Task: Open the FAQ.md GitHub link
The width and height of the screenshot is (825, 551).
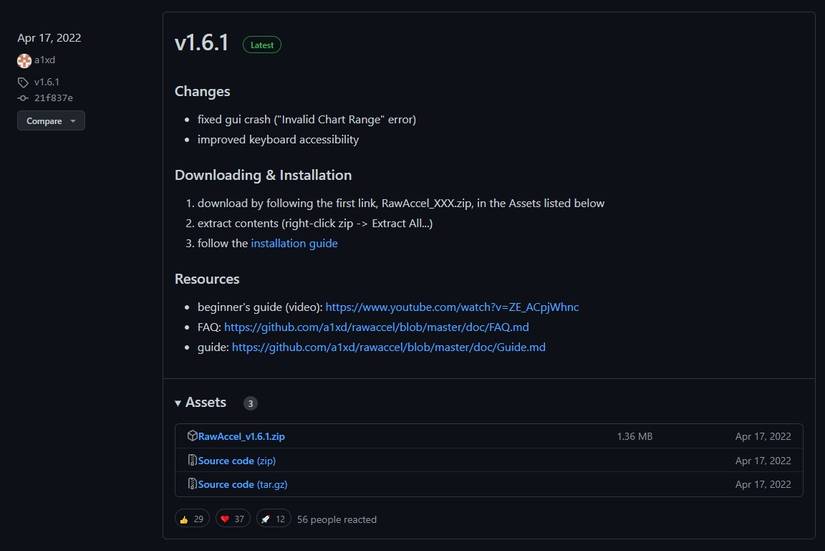Action: click(376, 327)
